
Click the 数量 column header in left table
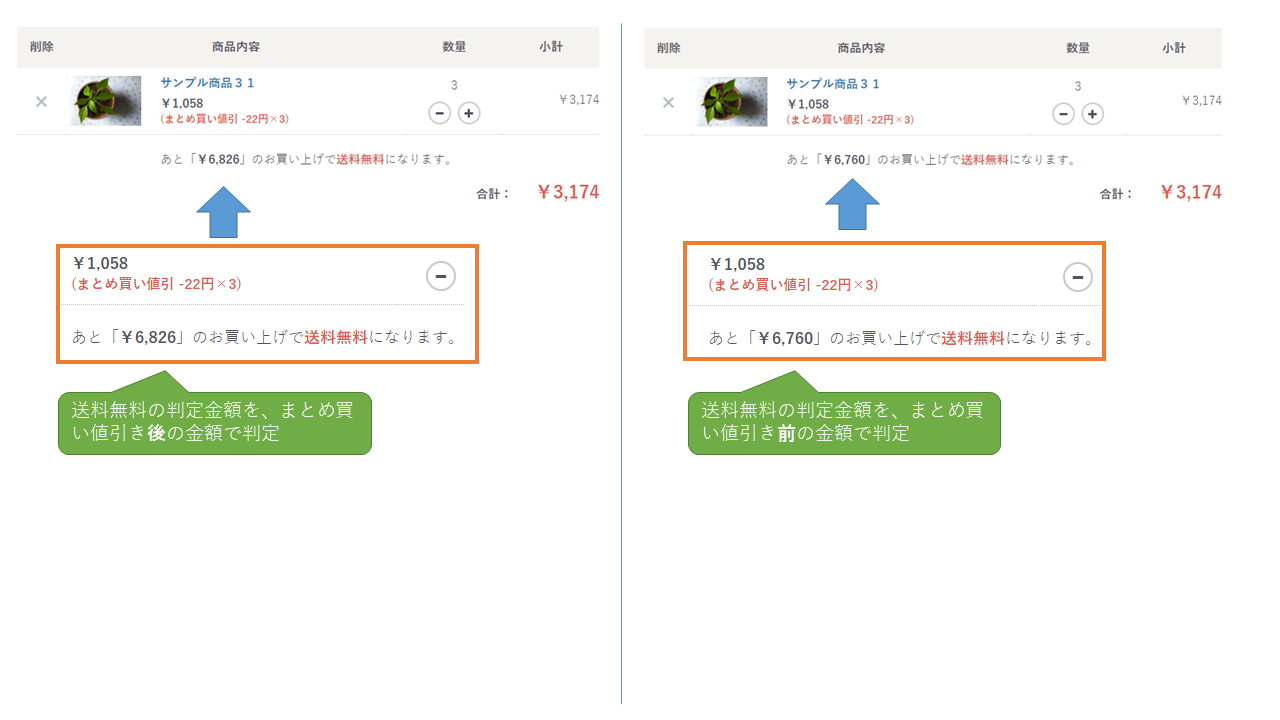coord(454,47)
